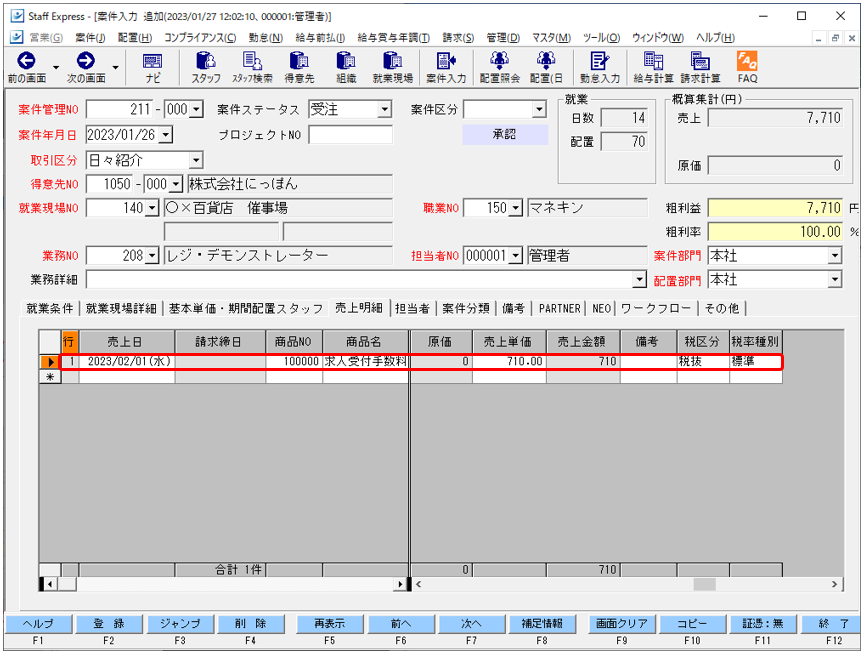This screenshot has height=655, width=865.
Task: Open the 配置(日 toolbar icon
Action: (x=546, y=61)
